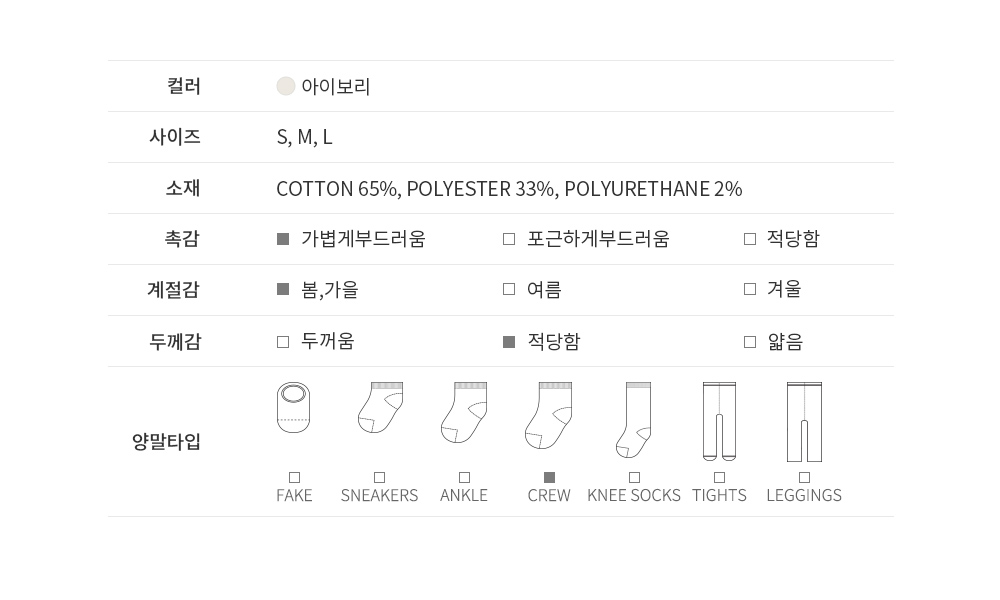Uncheck the 가볍게부드러움 checkbox

point(283,239)
